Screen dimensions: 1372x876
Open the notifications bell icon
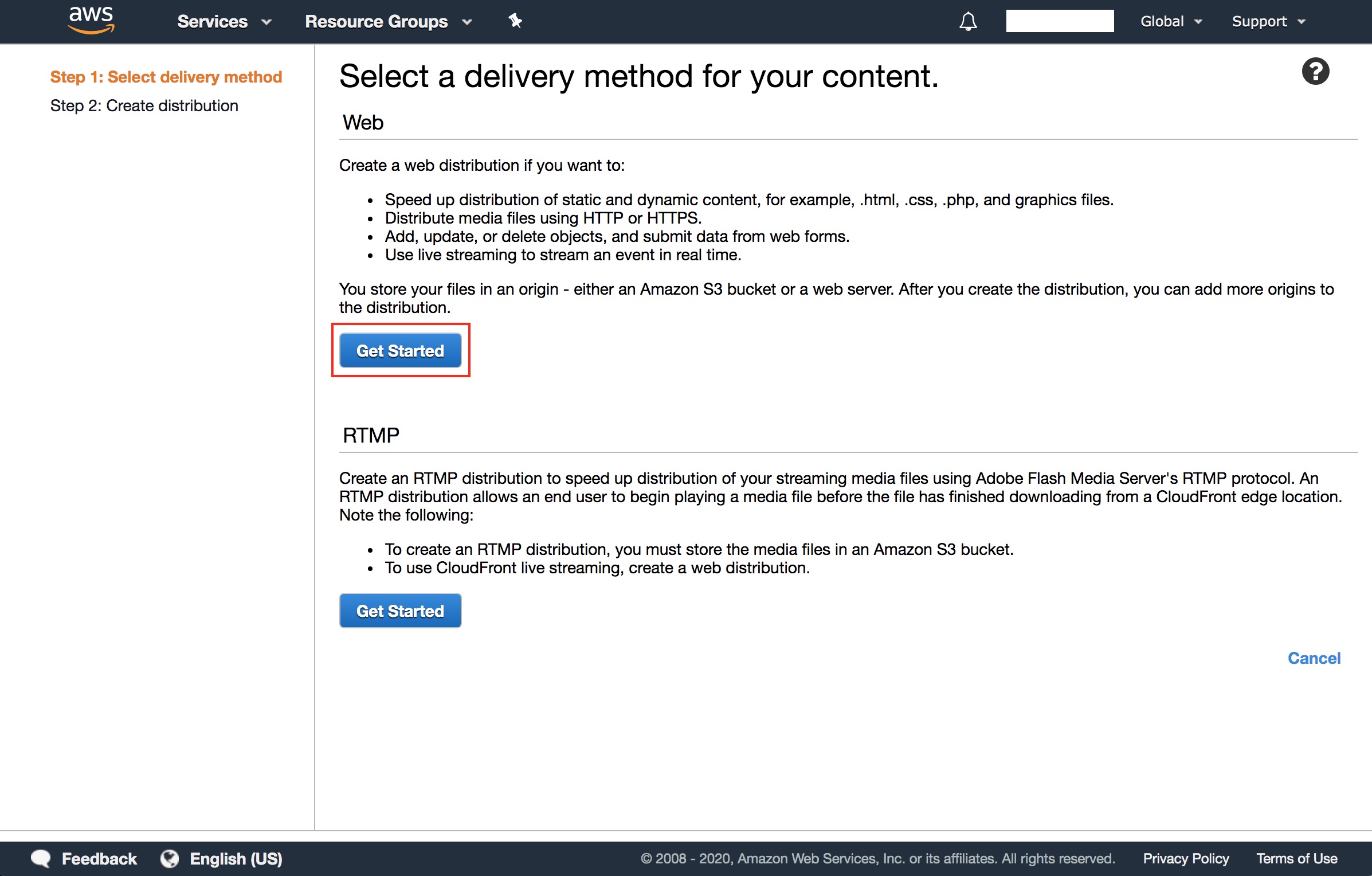tap(968, 22)
